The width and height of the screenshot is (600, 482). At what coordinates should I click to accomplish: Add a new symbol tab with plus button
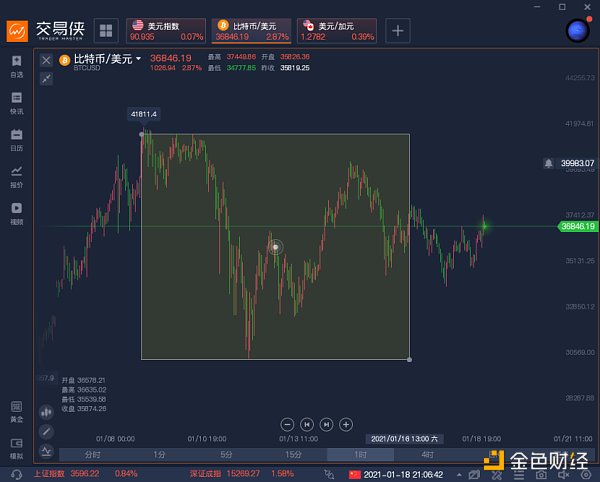click(398, 30)
